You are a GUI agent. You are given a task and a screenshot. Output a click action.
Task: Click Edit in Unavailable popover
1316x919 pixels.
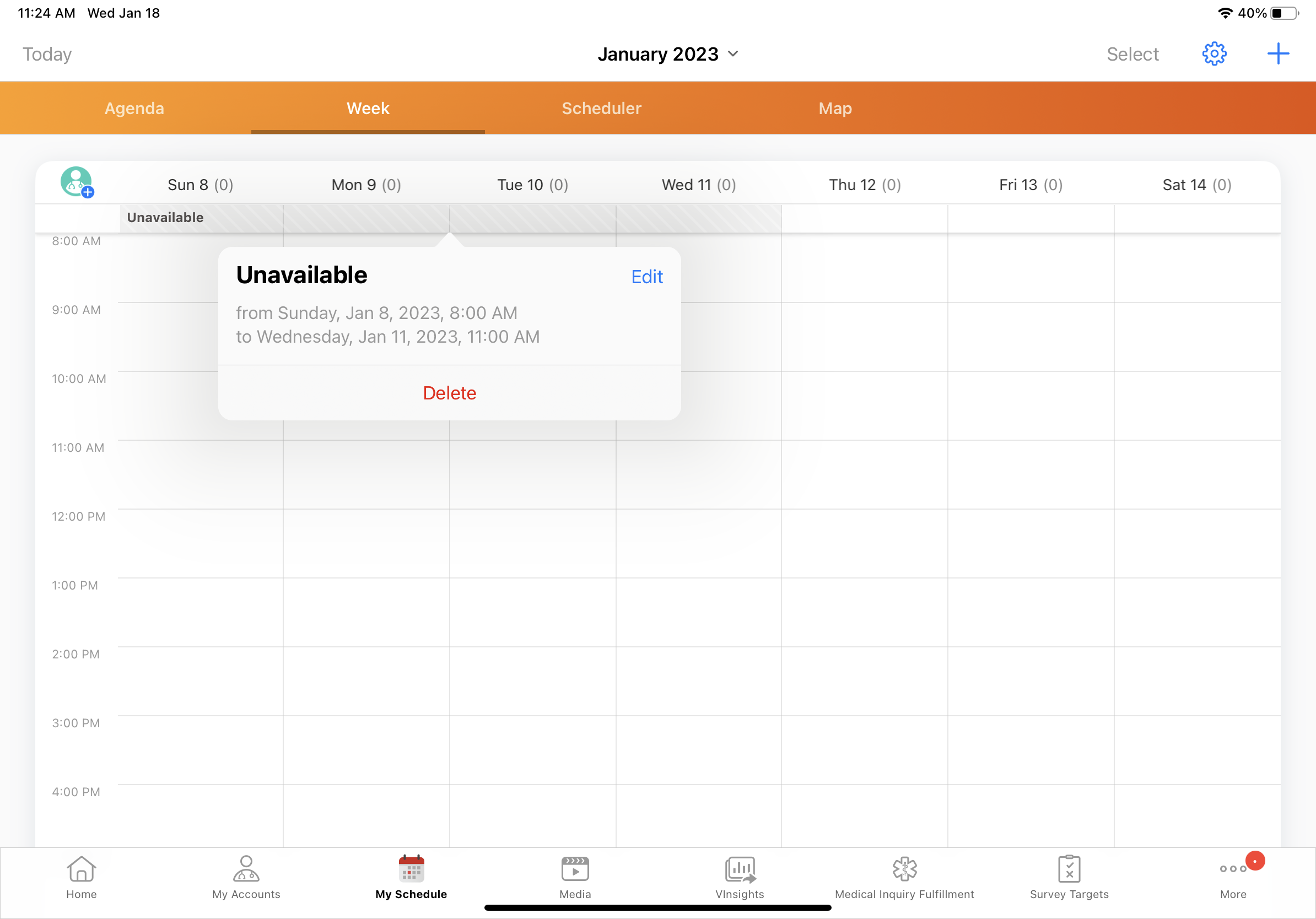(x=646, y=277)
